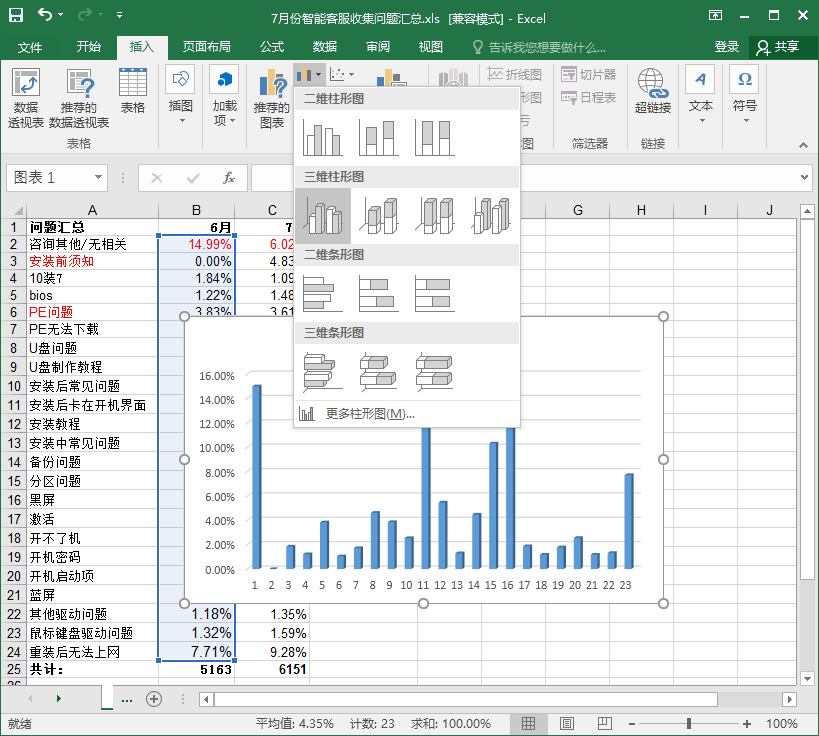Toggle Page Layout view in the status bar
819x736 pixels.
point(566,724)
